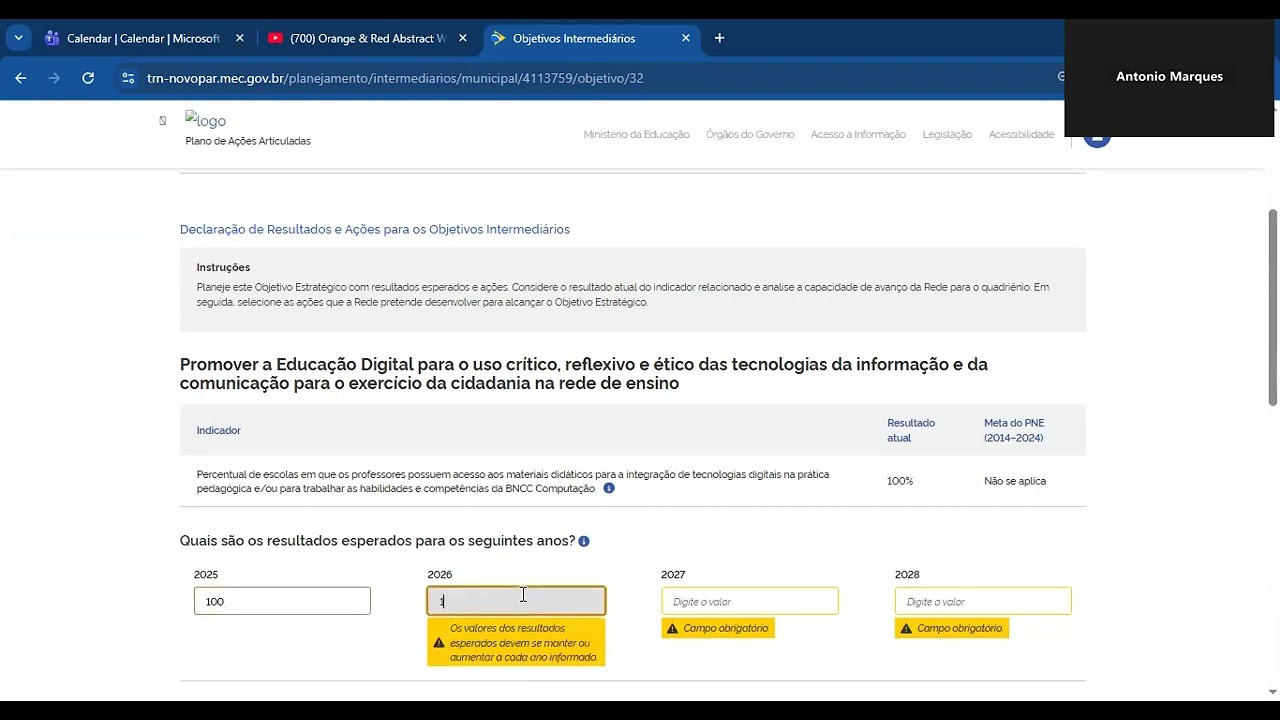Click the warning icon under the 2026 field
The image size is (1280, 720).
(438, 643)
